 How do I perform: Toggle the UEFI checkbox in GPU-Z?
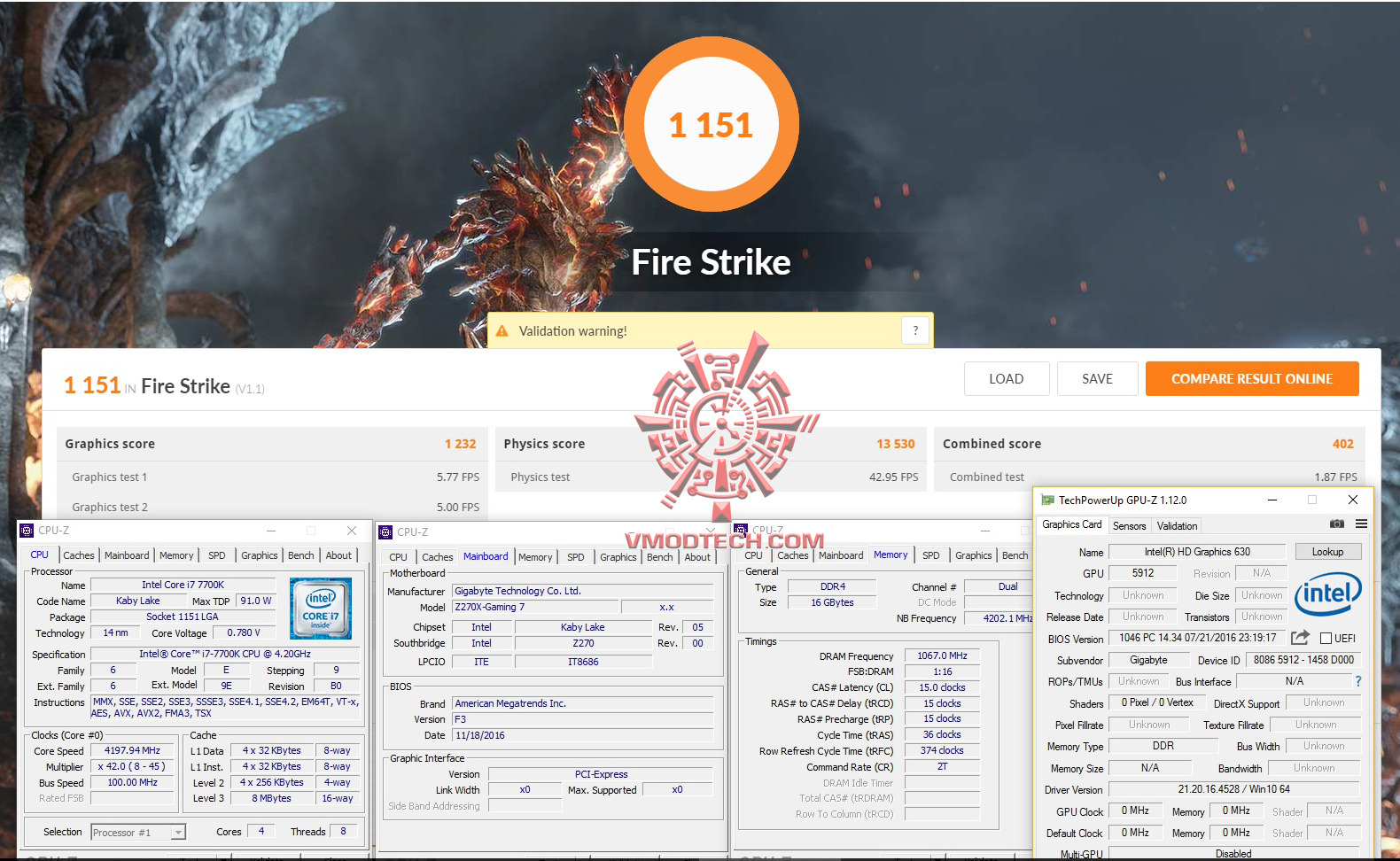pos(1326,639)
